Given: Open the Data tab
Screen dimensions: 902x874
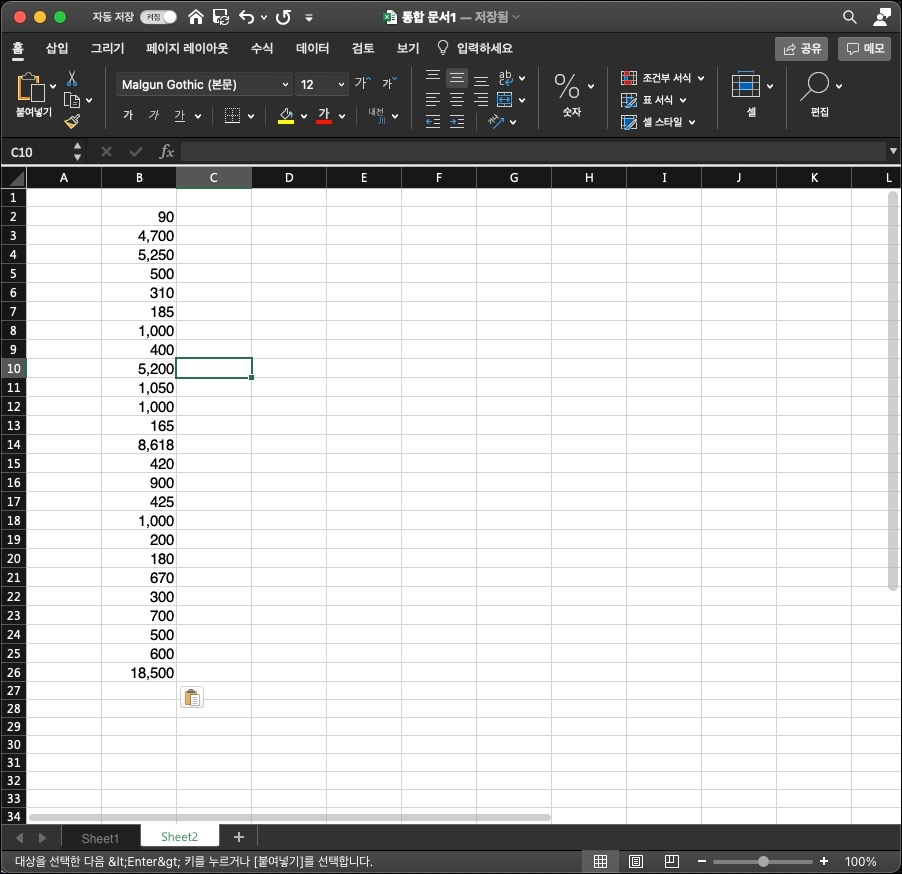Looking at the screenshot, I should point(312,48).
